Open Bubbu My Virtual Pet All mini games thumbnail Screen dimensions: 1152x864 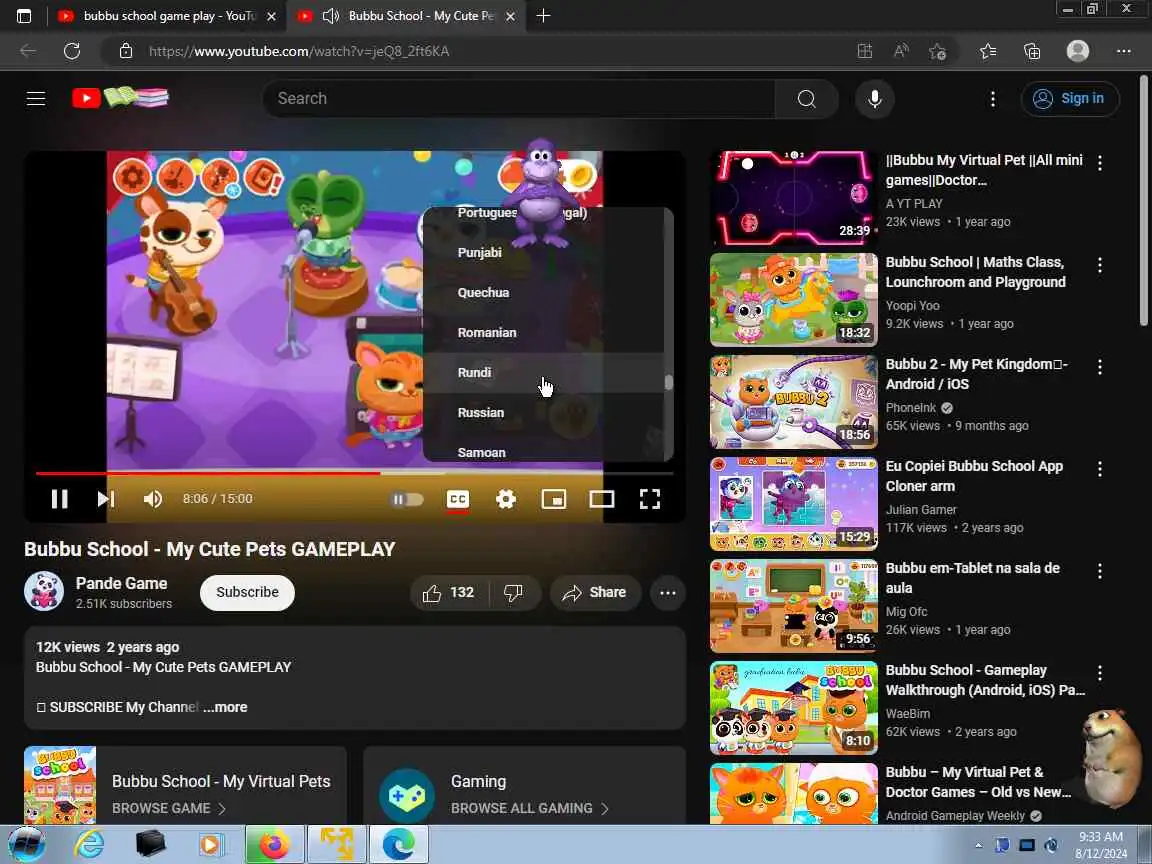pos(793,198)
